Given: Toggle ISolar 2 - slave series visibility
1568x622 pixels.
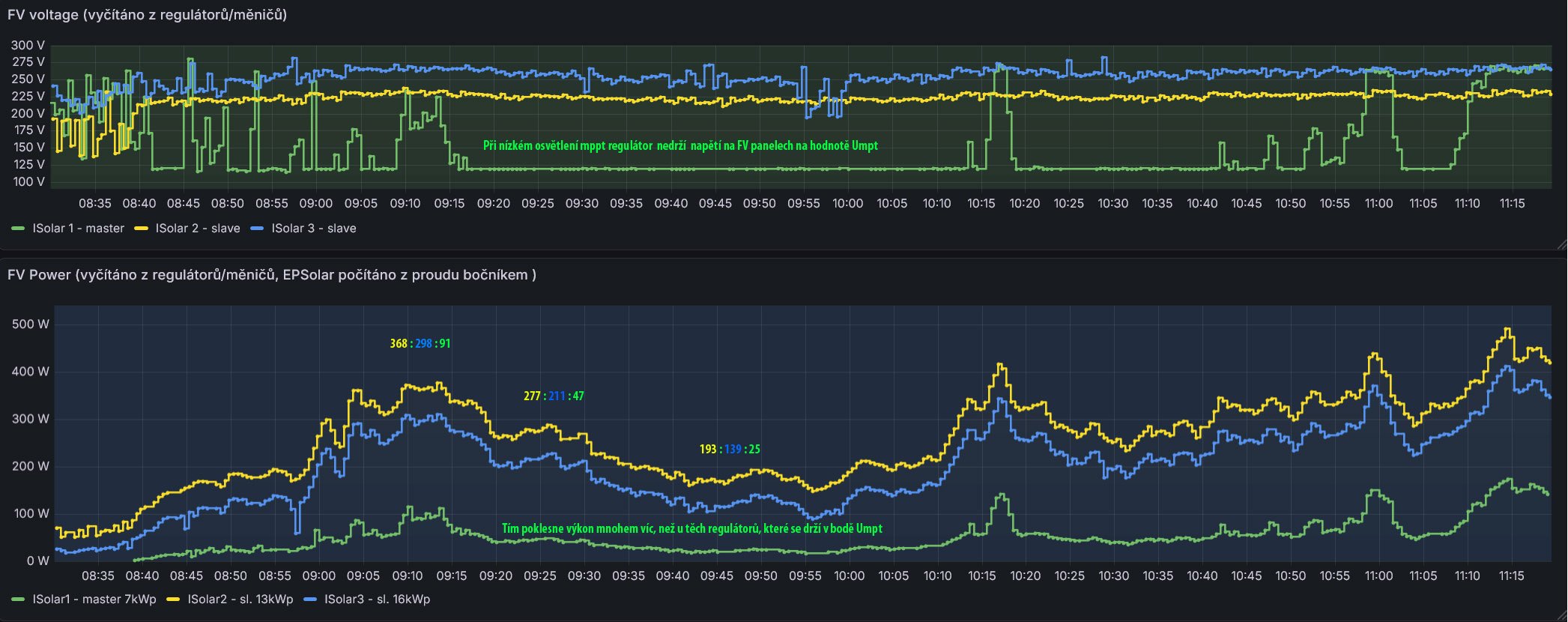Looking at the screenshot, I should coord(198,229).
